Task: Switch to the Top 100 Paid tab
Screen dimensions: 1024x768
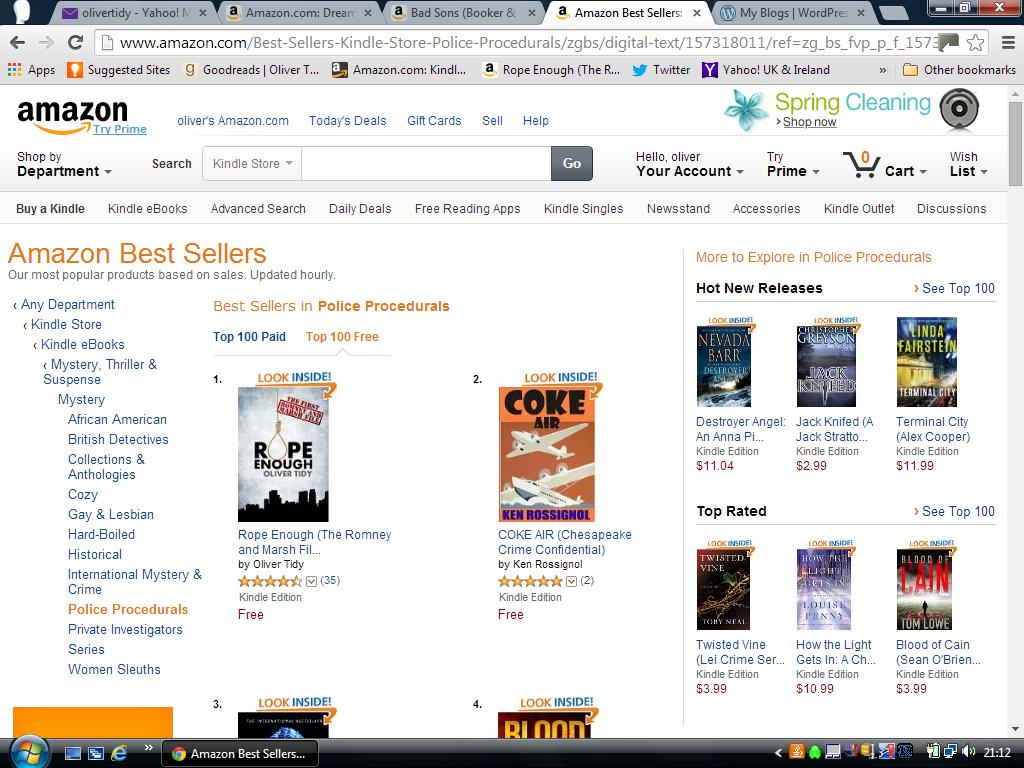Action: click(249, 337)
